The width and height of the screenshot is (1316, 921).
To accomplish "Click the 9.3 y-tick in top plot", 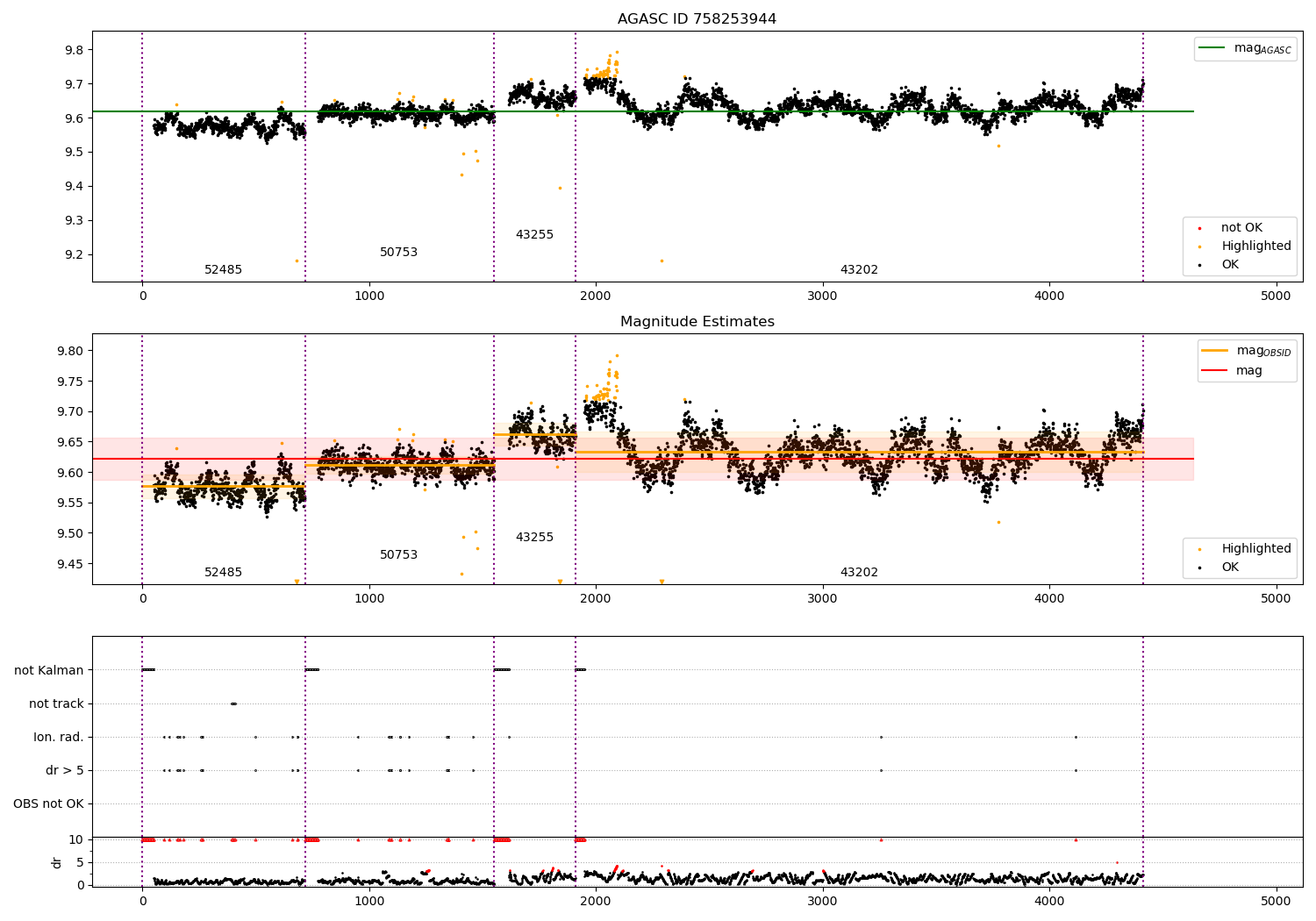I will (75, 221).
